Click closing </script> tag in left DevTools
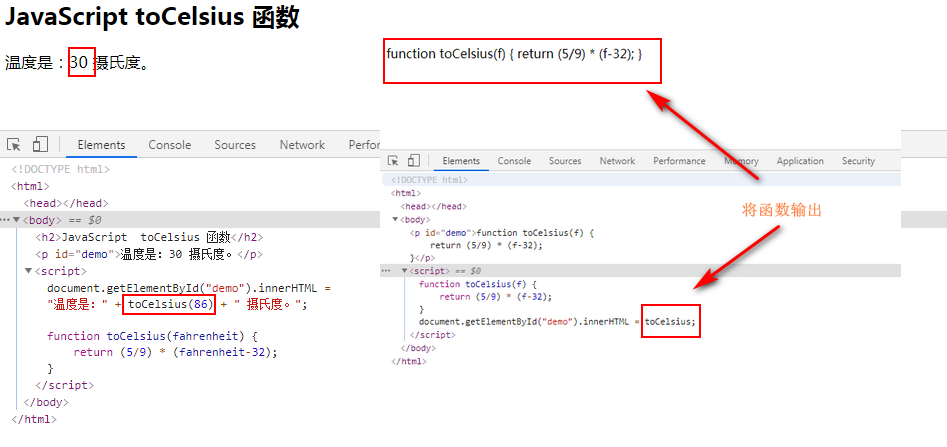Viewport: 947px width, 447px height. point(65,385)
